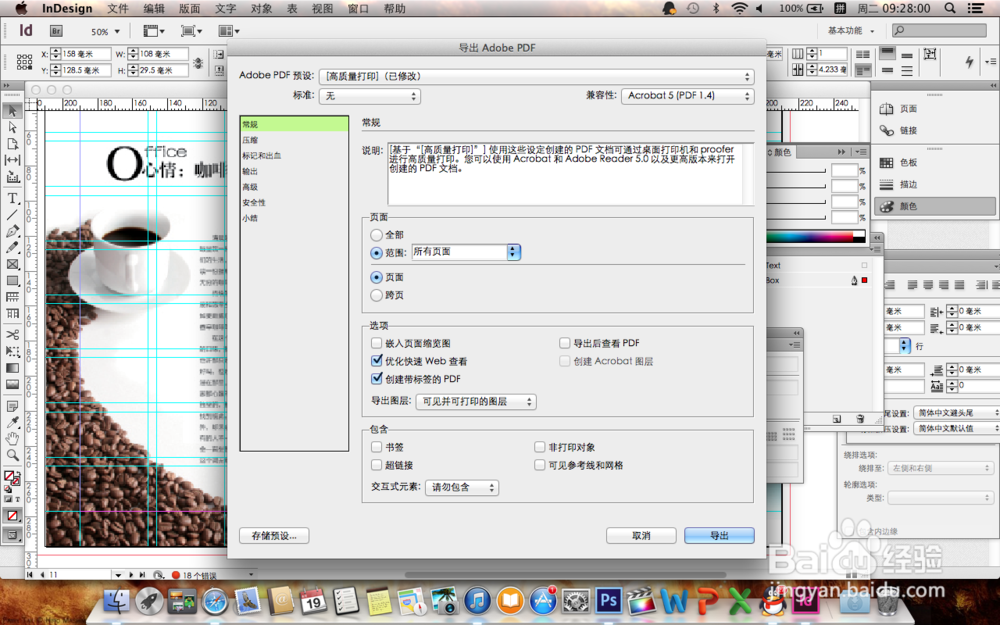Viewport: 1000px width, 625px height.
Task: Enable Visible Guides and Grids checkbox
Action: (540, 465)
